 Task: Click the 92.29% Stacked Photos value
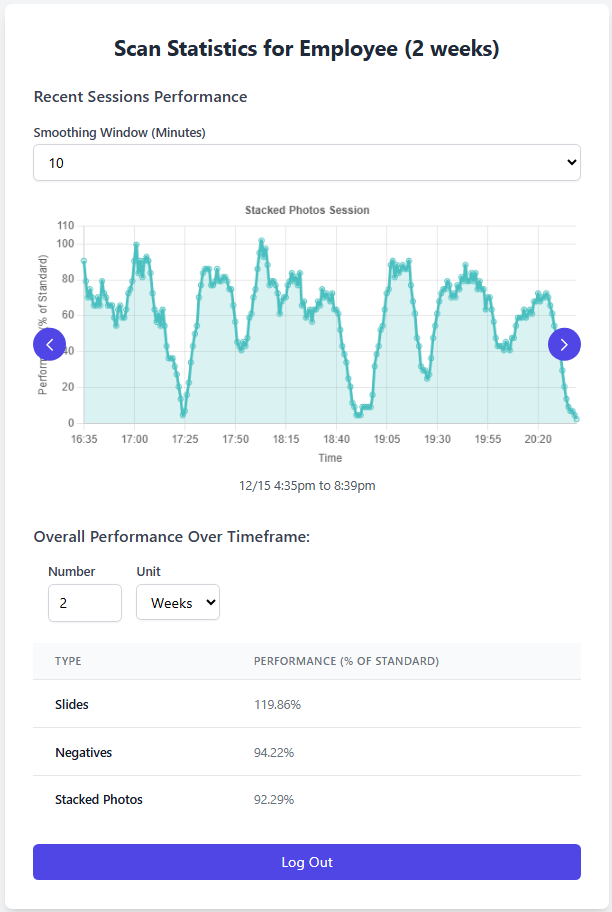tap(274, 799)
